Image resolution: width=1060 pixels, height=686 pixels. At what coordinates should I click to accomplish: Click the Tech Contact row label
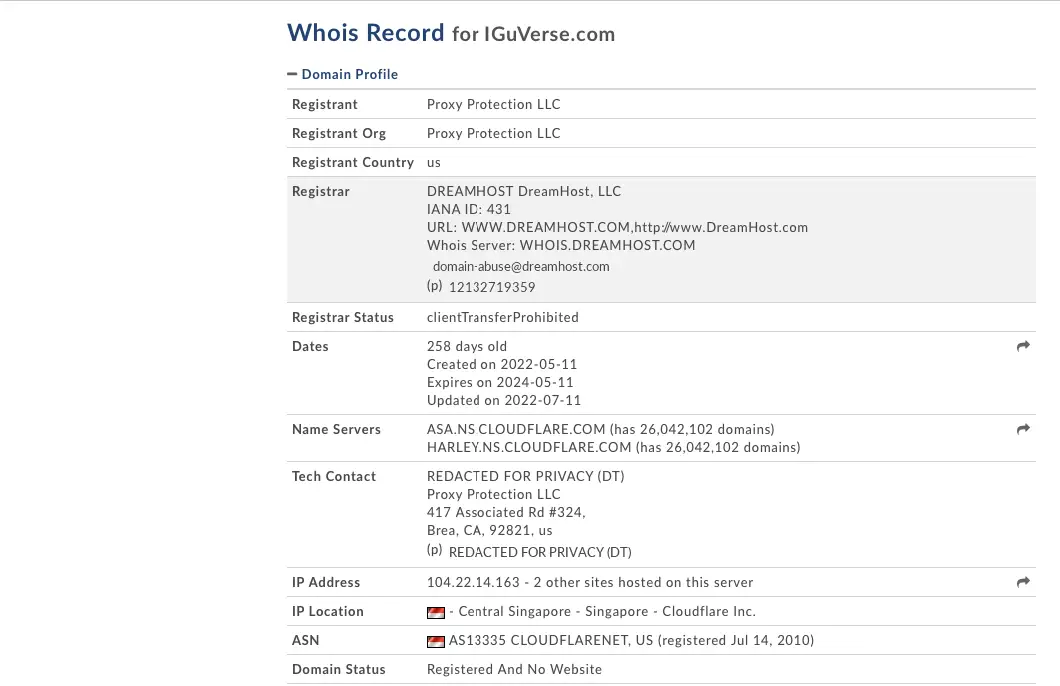point(334,476)
